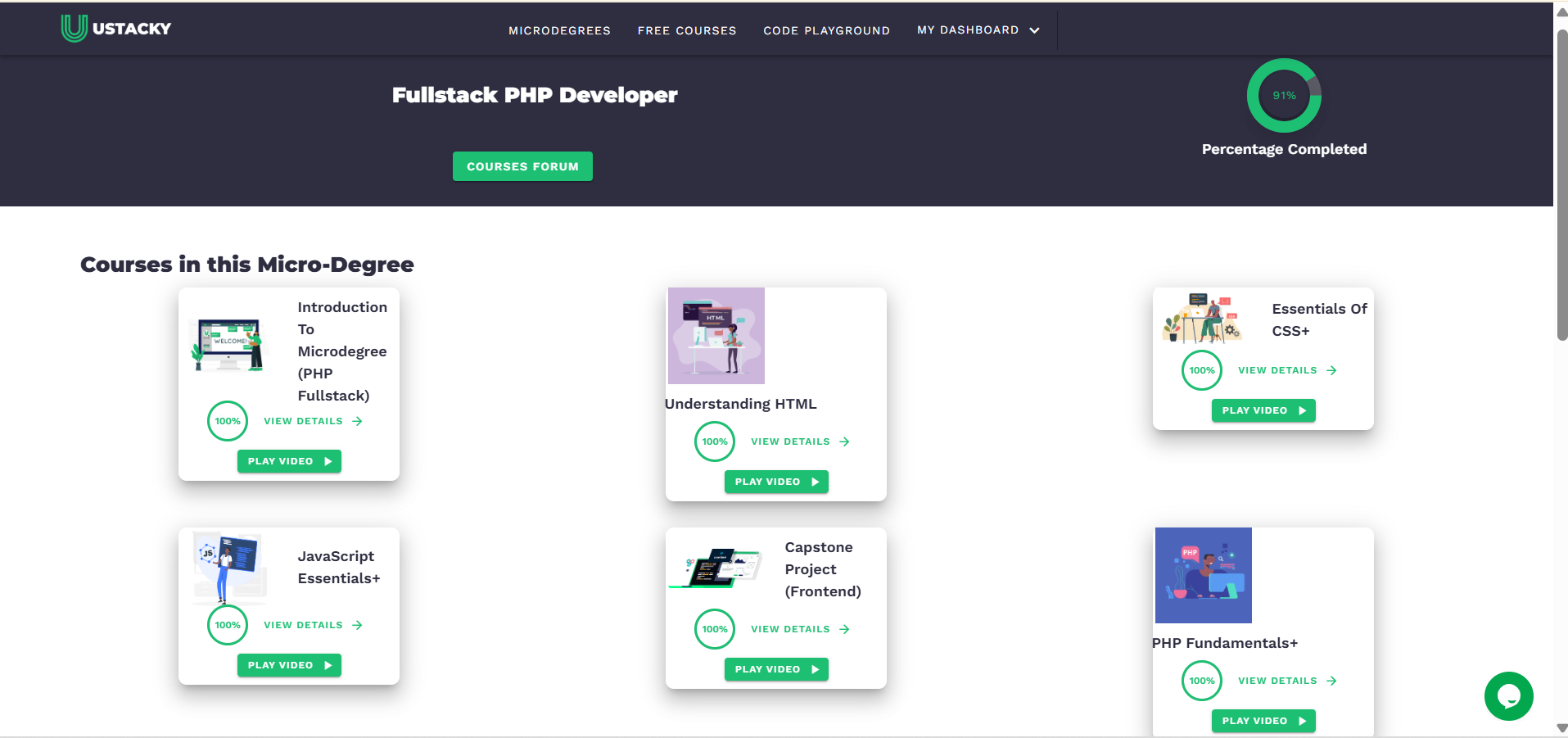
Task: Click the Understanding HTML course thumbnail
Action: coord(716,336)
